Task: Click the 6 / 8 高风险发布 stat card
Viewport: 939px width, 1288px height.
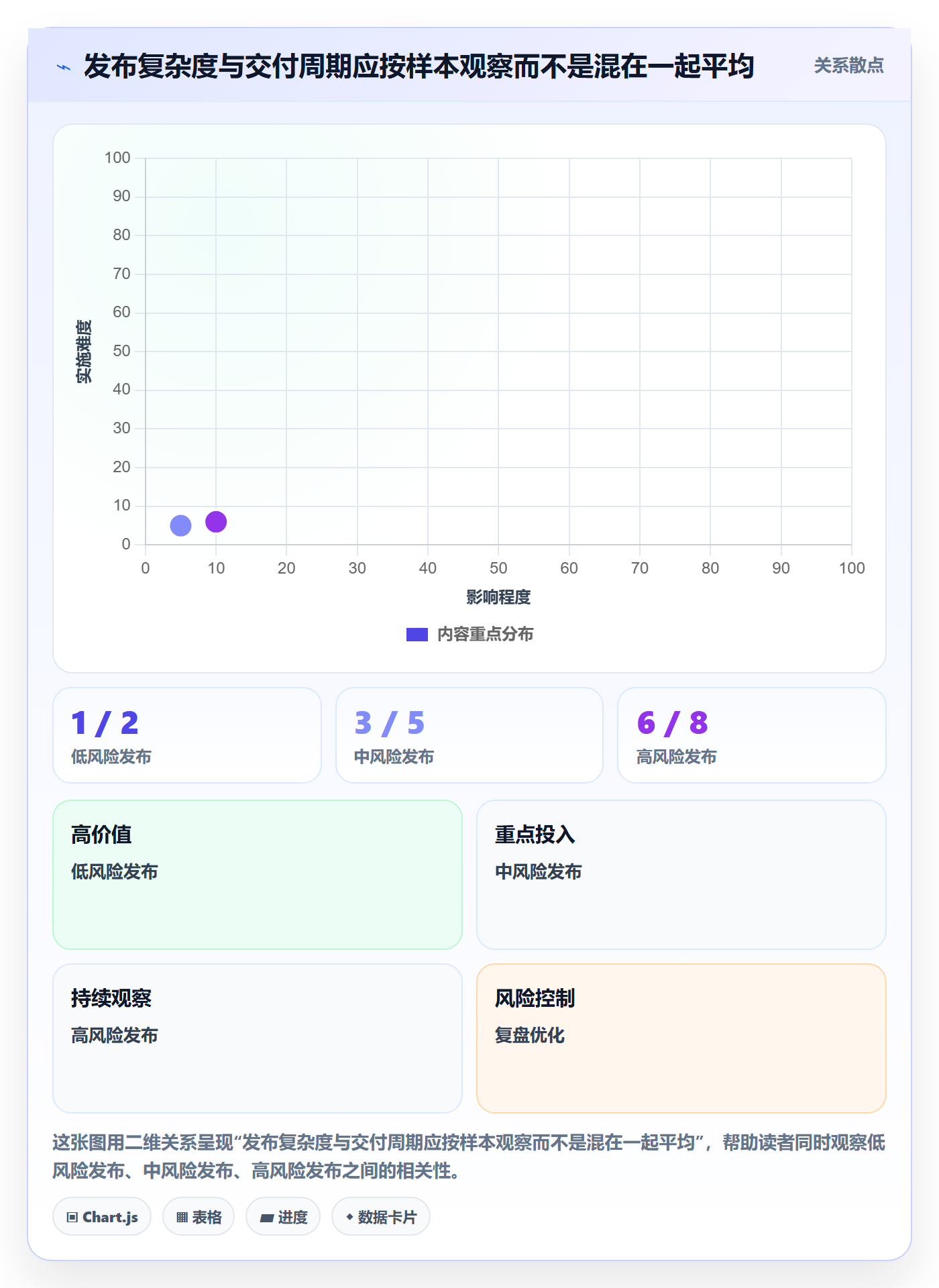Action: point(752,735)
